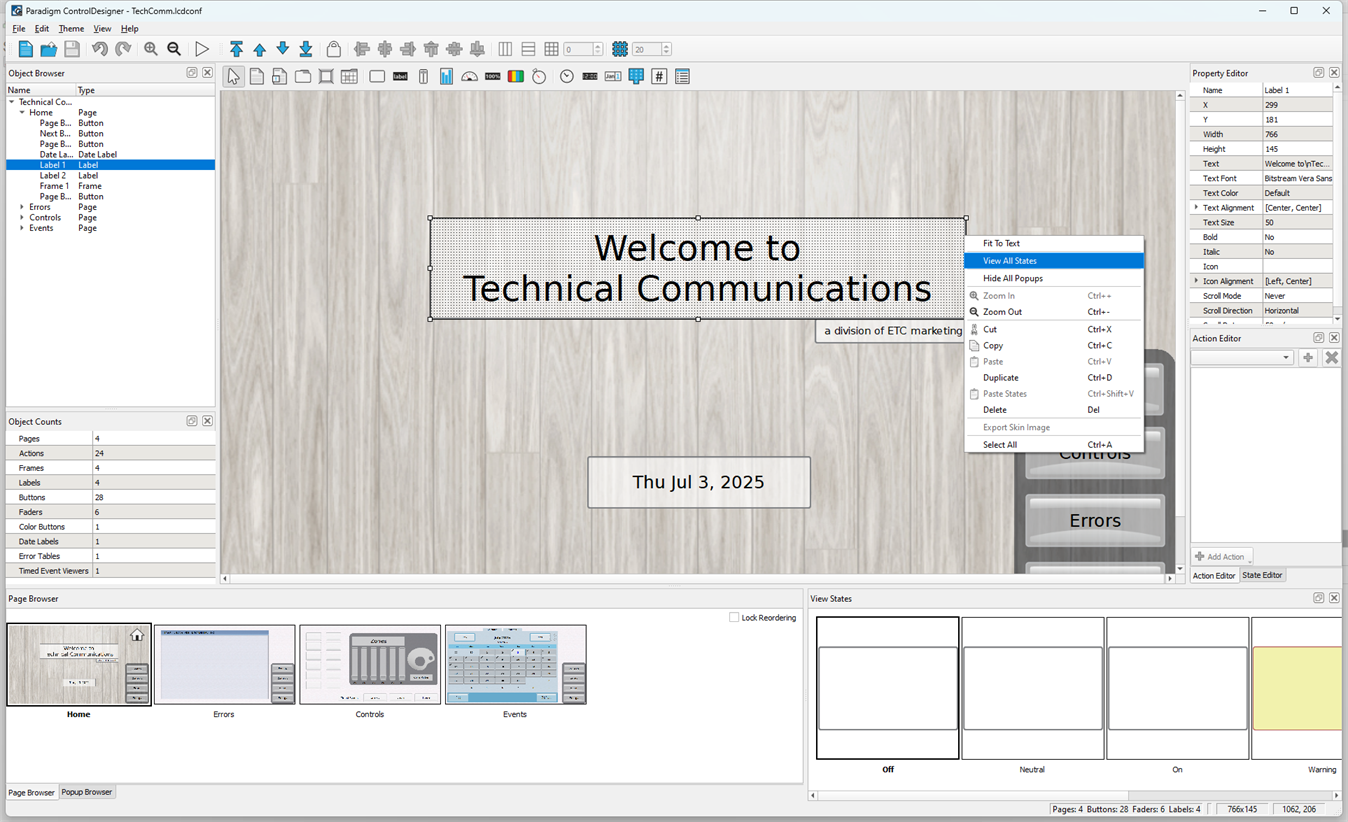Open the Theme menu
This screenshot has width=1348, height=822.
coord(71,29)
